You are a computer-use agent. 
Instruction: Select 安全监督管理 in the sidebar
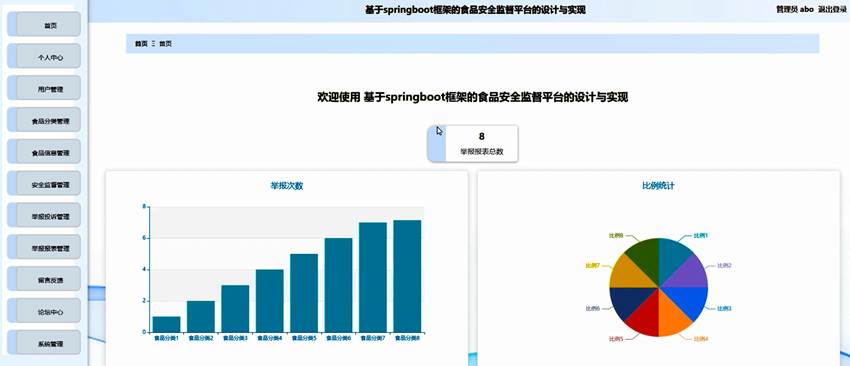[x=44, y=184]
